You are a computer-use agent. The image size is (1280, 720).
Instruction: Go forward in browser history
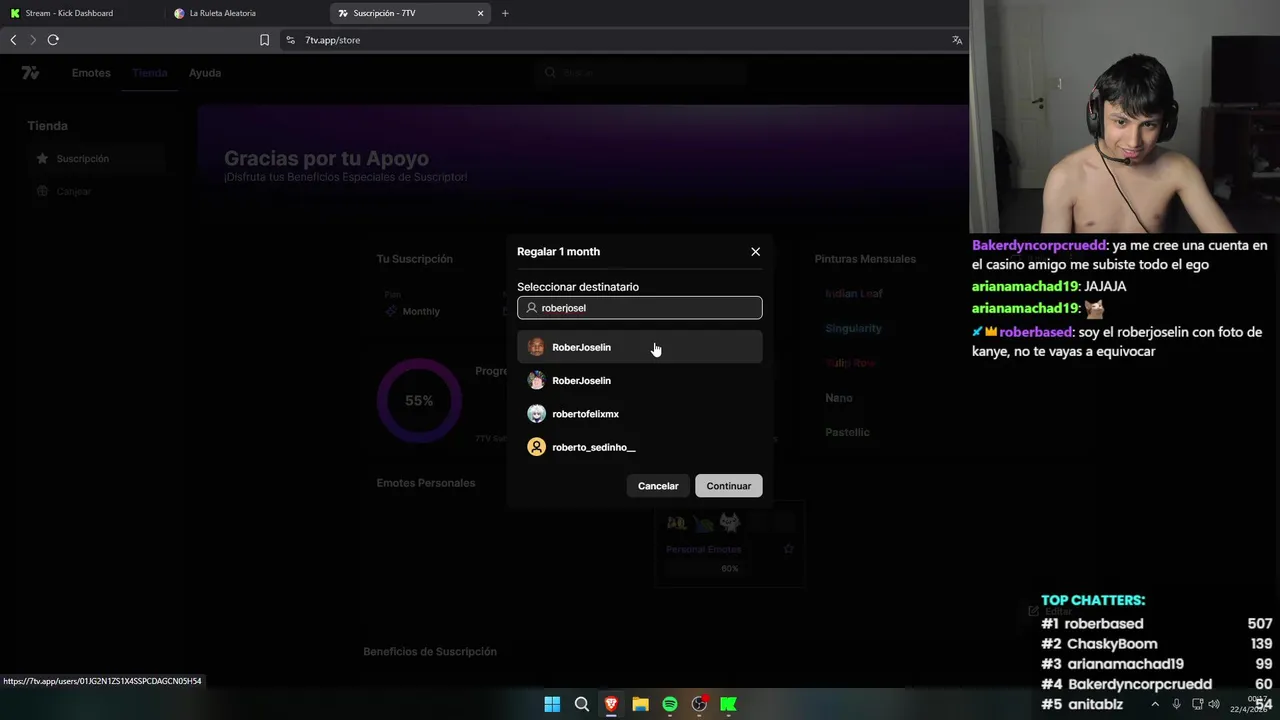[x=32, y=40]
